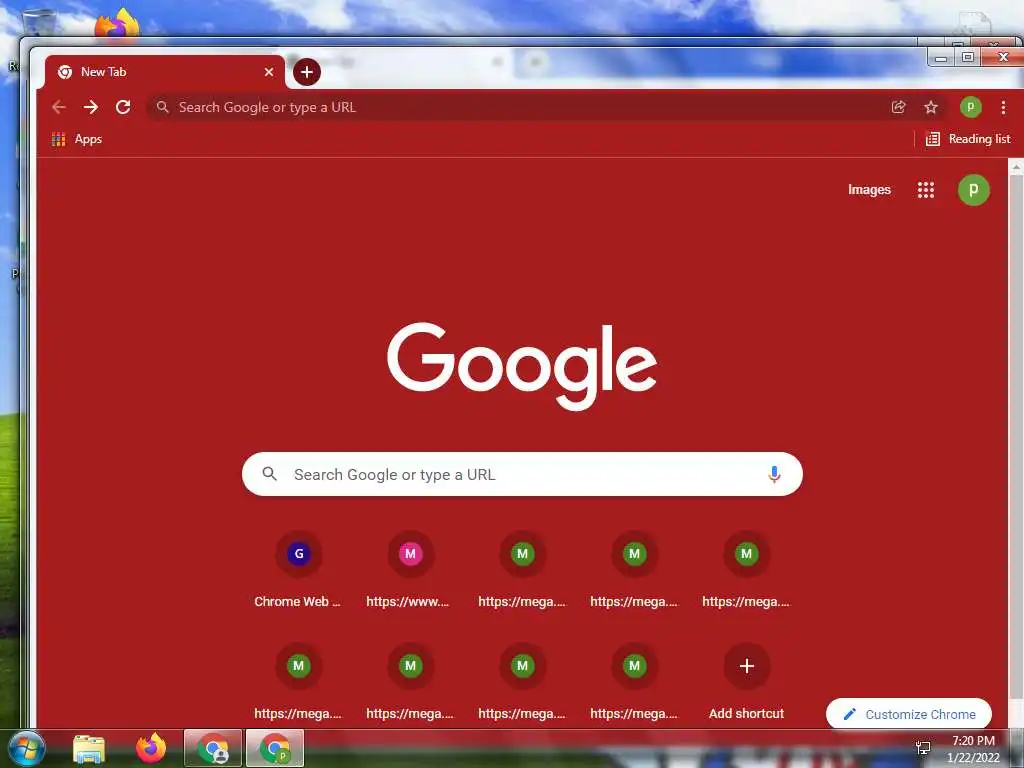Open the pink M https://www shortcut

(409, 571)
